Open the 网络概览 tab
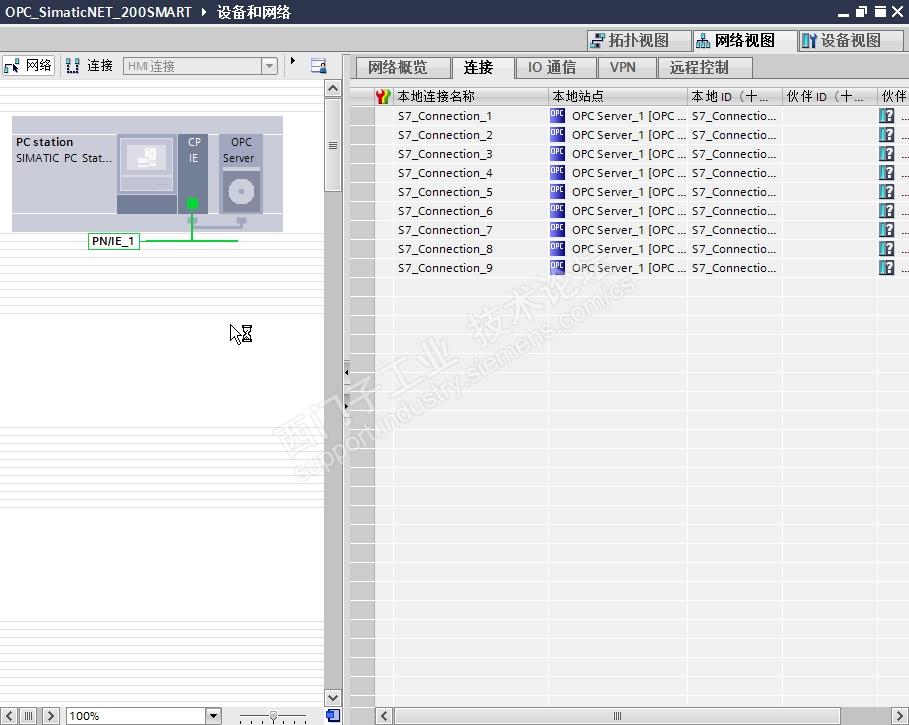 (403, 68)
